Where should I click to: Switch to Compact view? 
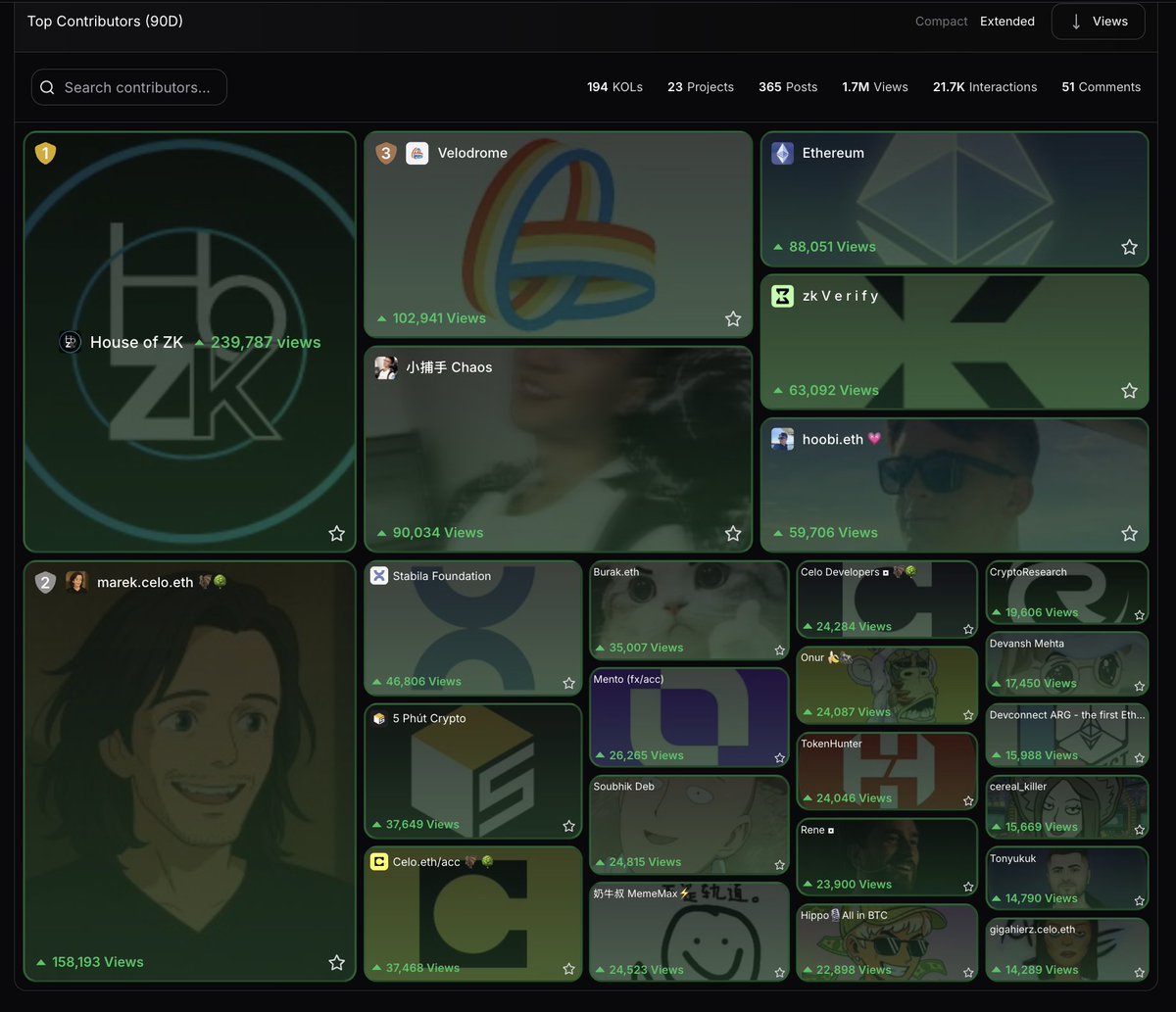(942, 22)
